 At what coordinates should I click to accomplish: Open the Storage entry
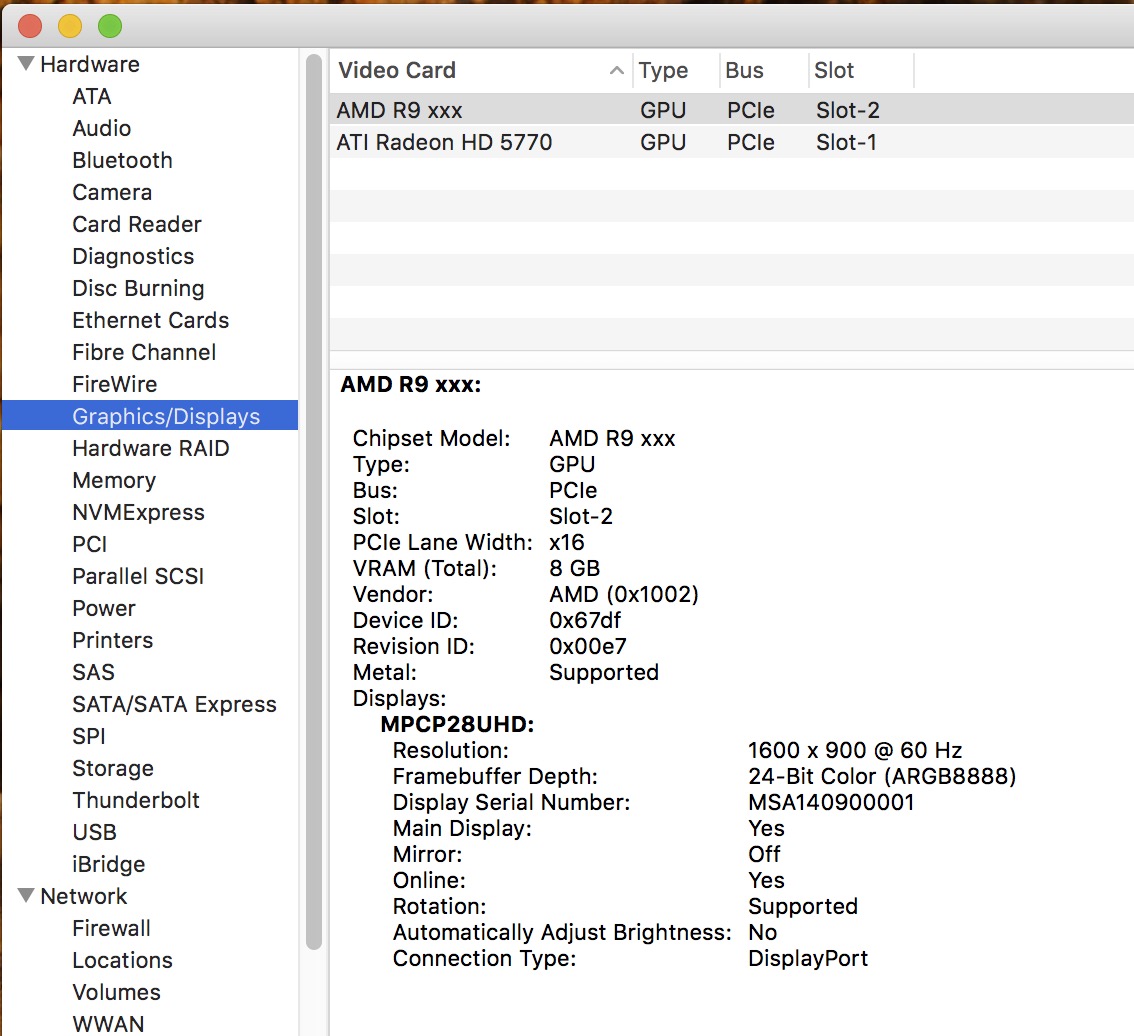coord(113,768)
